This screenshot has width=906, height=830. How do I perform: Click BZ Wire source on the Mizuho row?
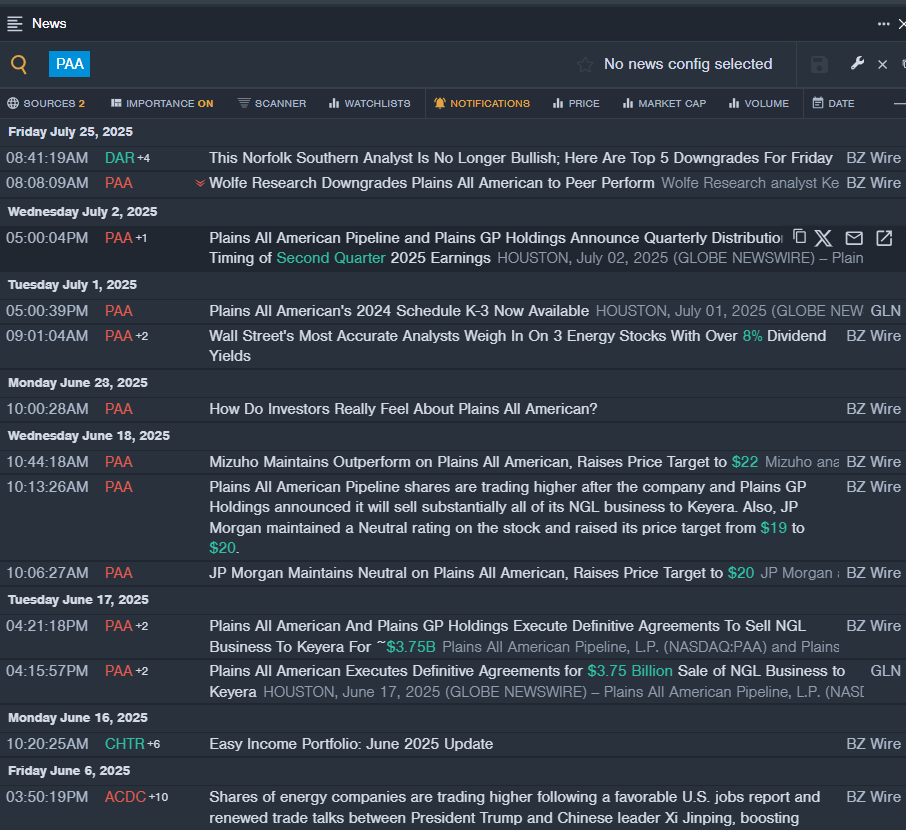pyautogui.click(x=873, y=462)
